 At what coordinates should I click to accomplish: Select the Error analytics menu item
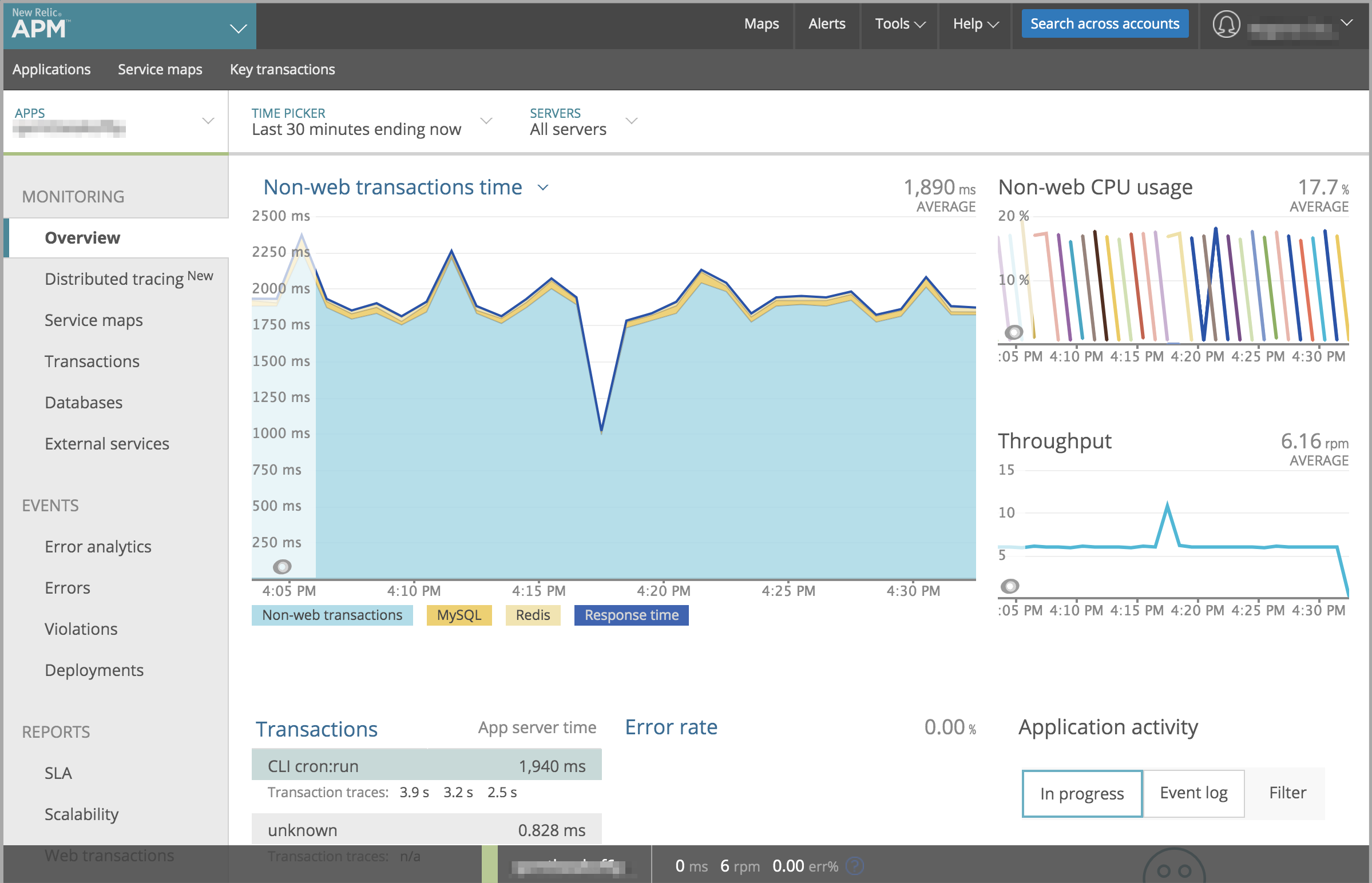(98, 546)
